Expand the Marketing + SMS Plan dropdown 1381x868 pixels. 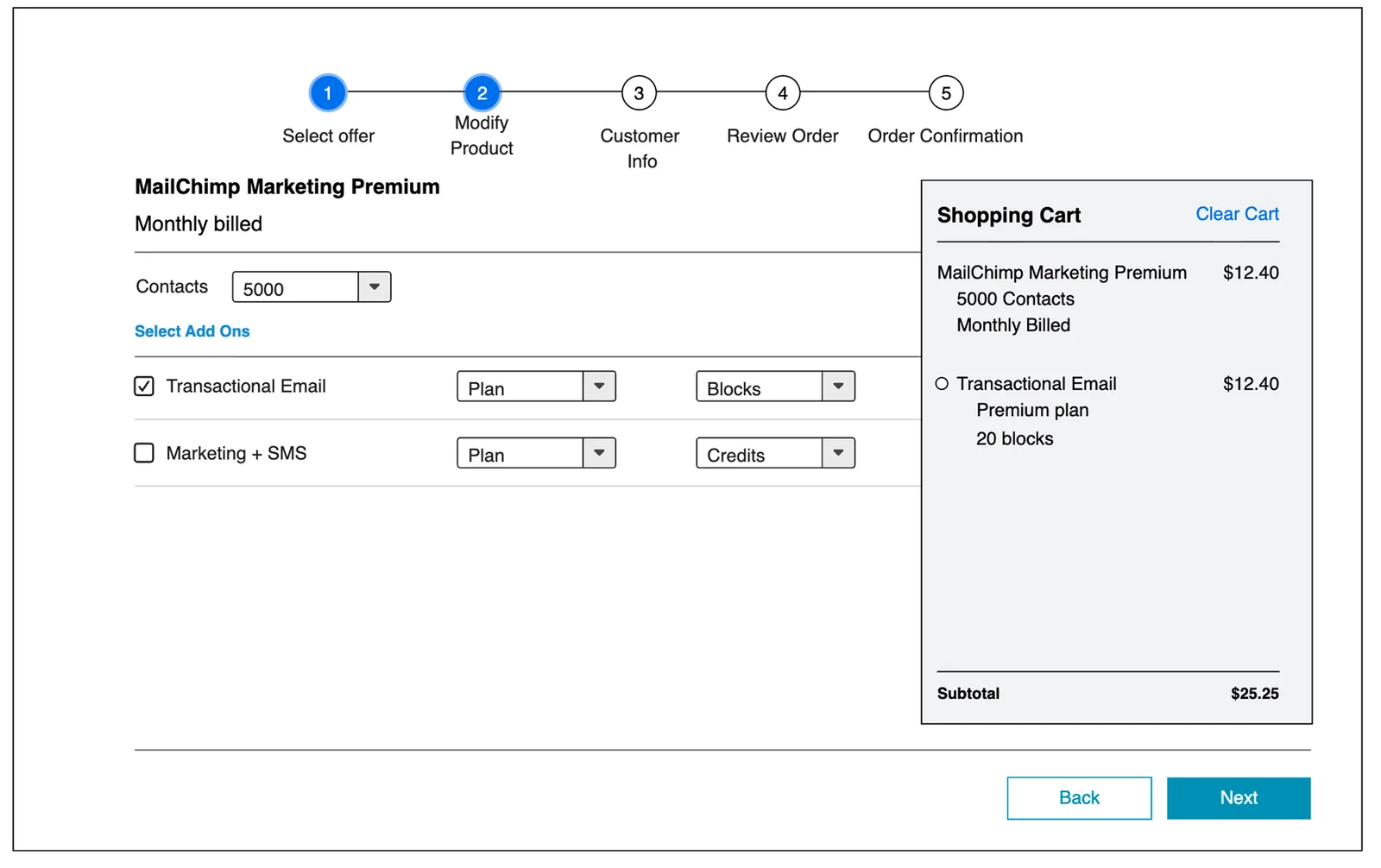(x=536, y=453)
